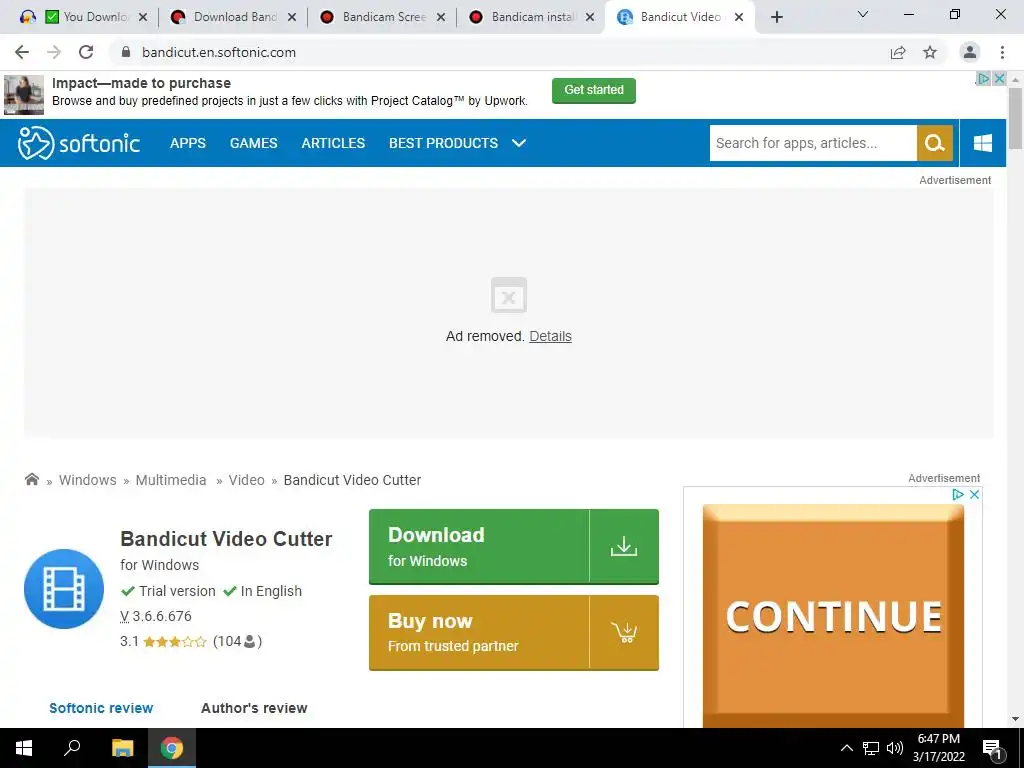Click AdChoices icon on CONTINUE ad
The width and height of the screenshot is (1024, 768).
(958, 494)
